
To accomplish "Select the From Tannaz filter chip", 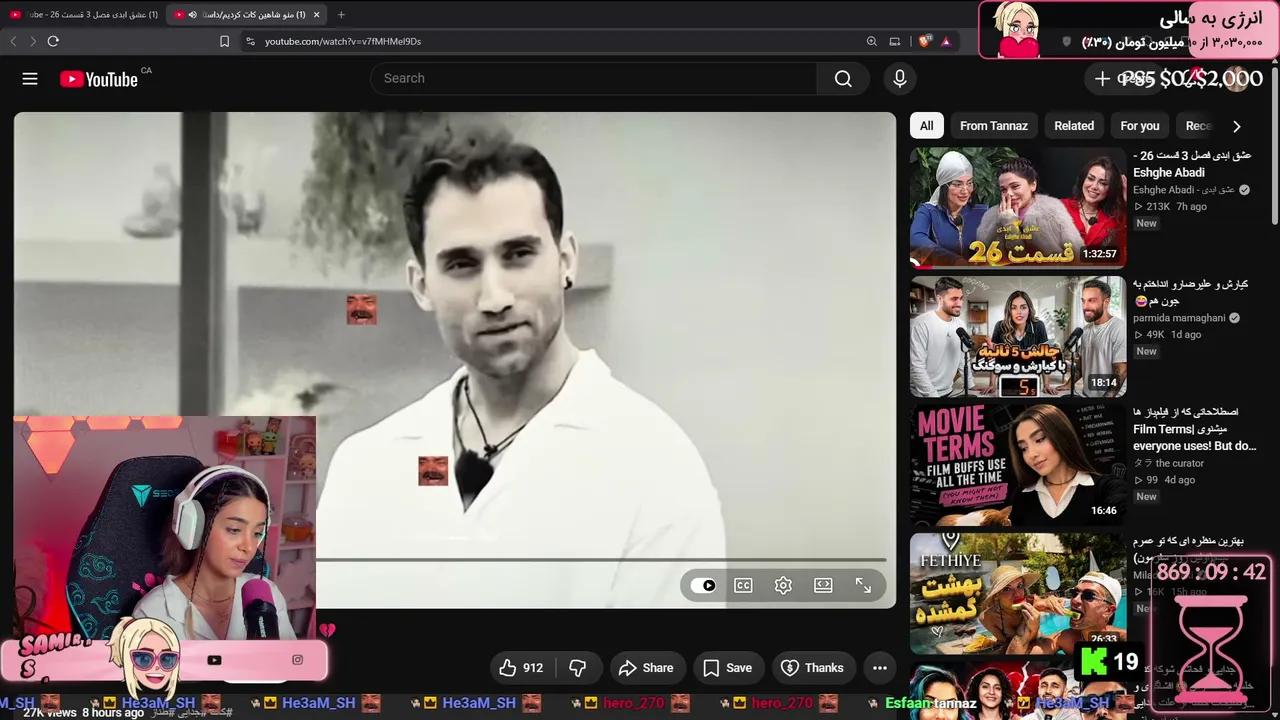I will (994, 126).
